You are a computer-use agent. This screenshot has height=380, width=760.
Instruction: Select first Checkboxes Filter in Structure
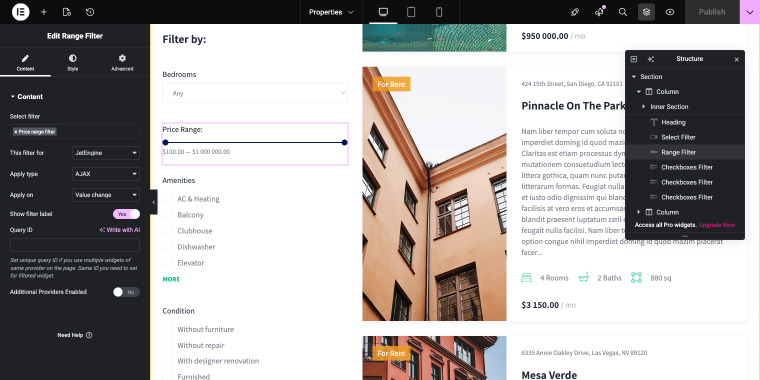684,167
